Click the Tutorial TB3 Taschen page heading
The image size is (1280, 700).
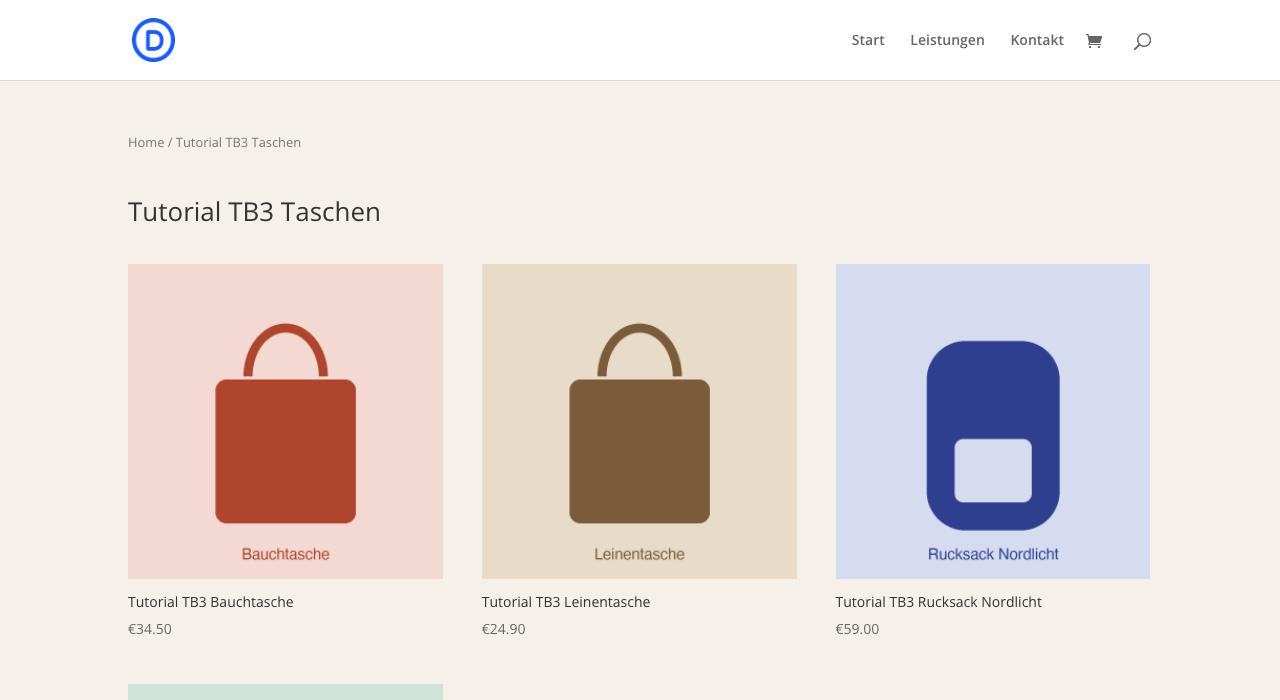click(254, 212)
